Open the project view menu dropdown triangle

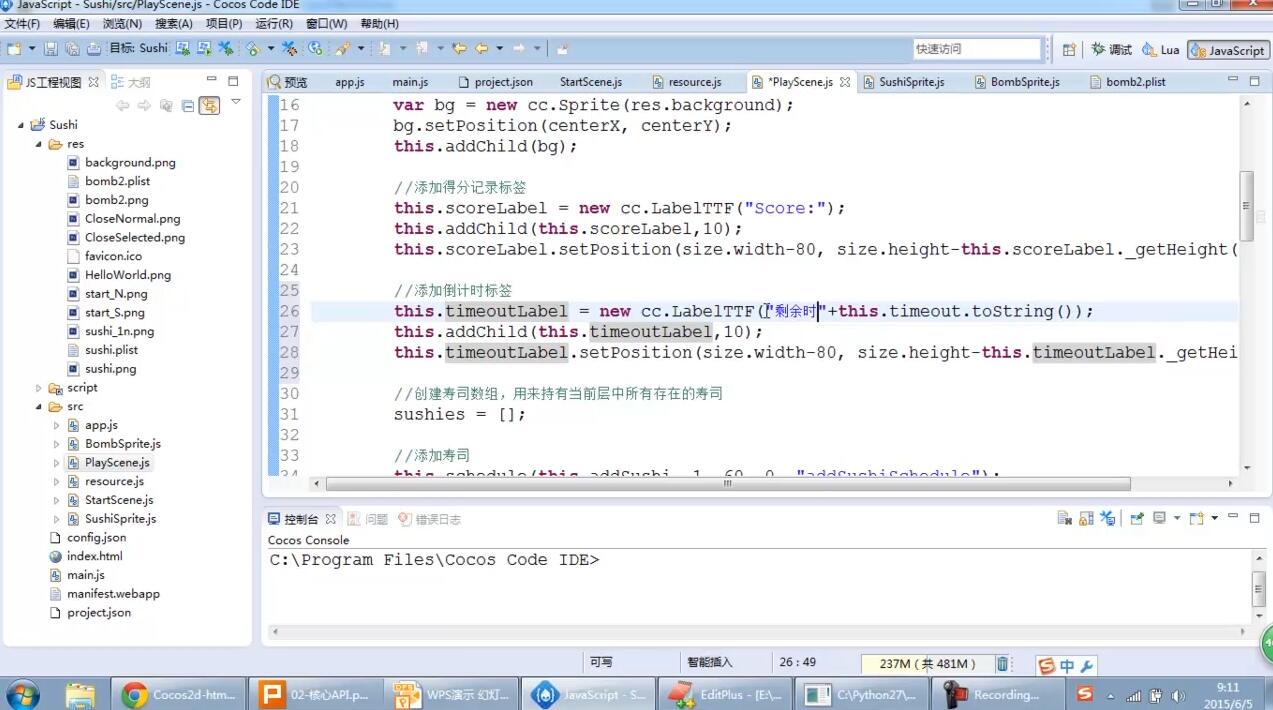[x=236, y=102]
